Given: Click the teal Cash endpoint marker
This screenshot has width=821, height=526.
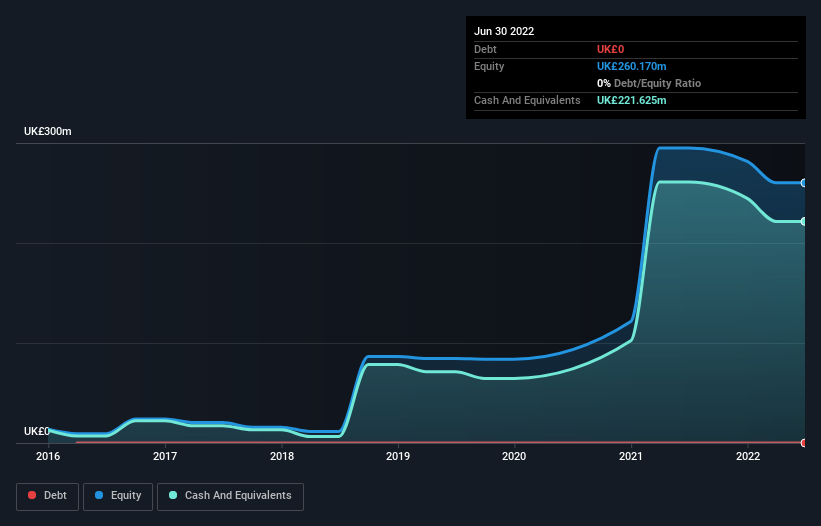Looking at the screenshot, I should tap(804, 221).
